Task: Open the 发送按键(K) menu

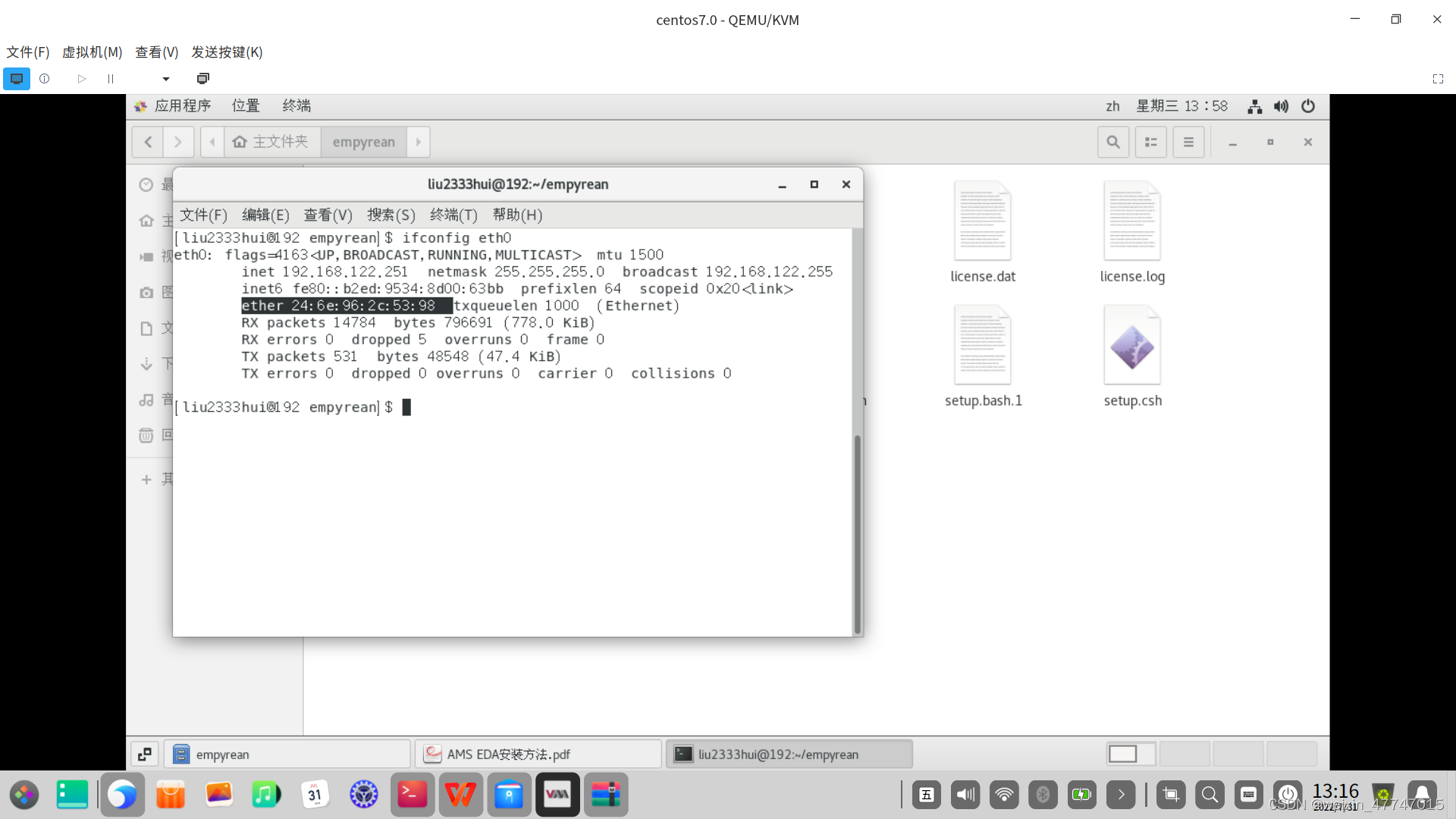Action: (227, 52)
